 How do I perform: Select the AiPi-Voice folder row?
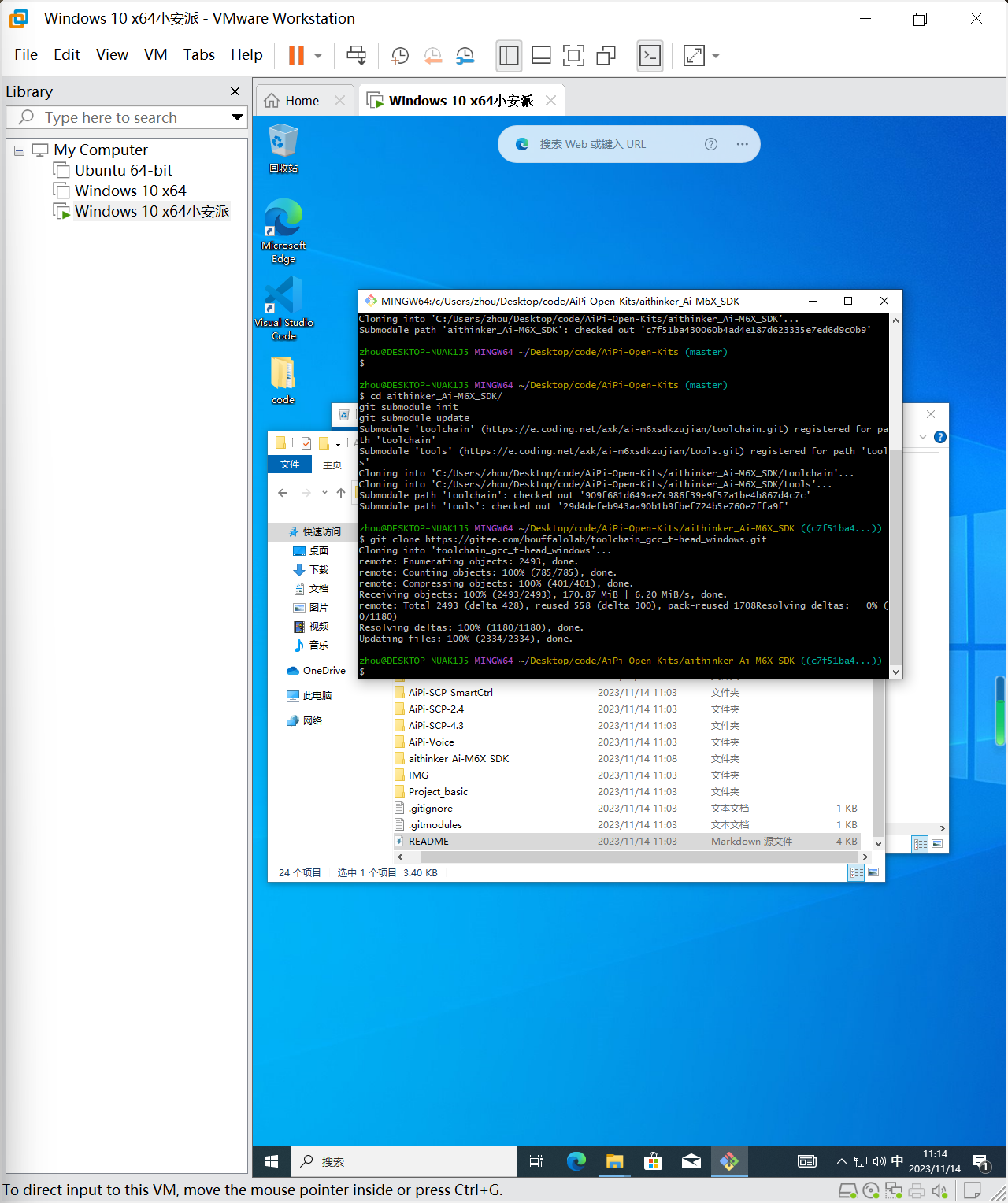click(x=626, y=742)
